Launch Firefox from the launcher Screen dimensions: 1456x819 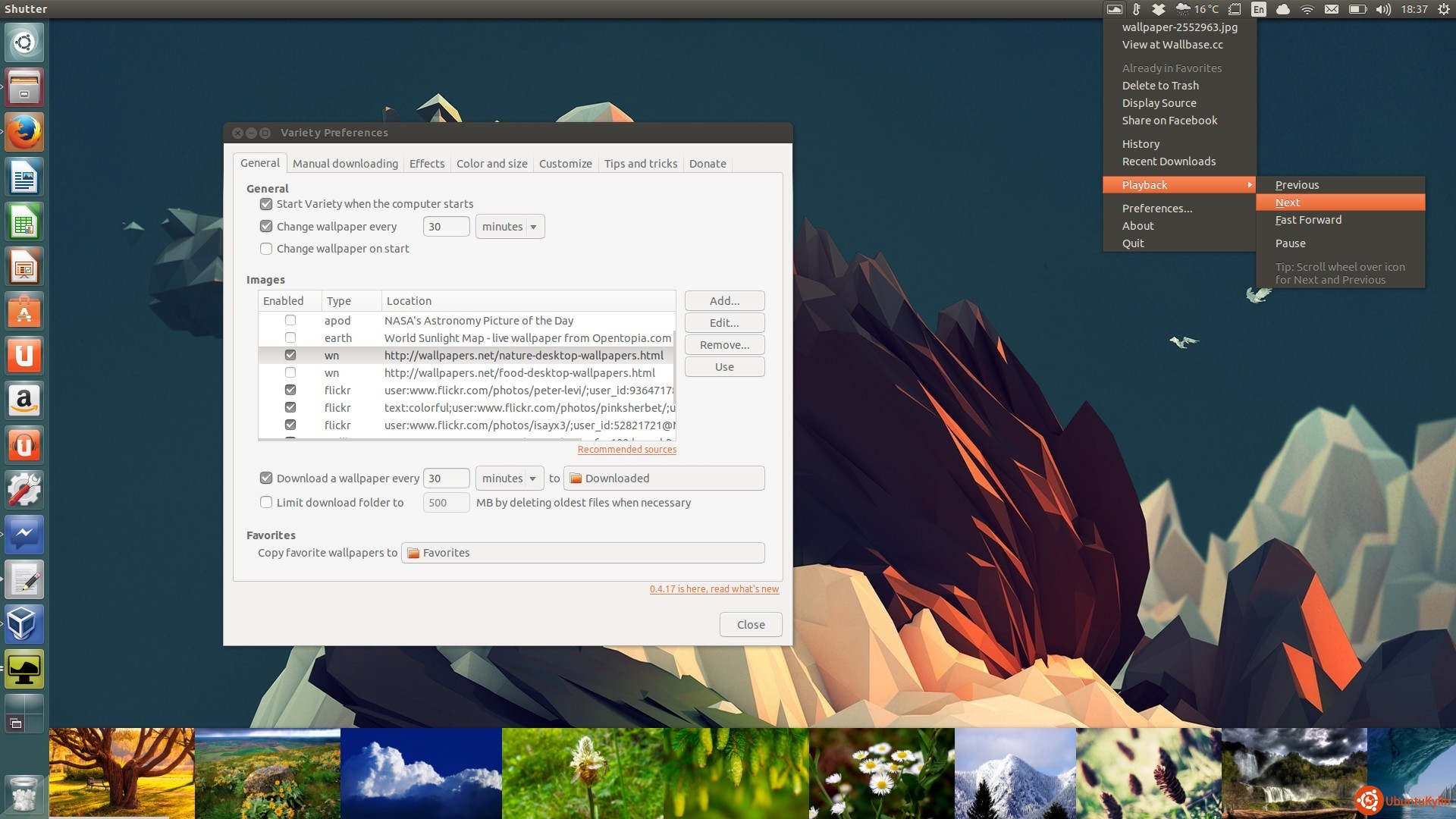[24, 133]
